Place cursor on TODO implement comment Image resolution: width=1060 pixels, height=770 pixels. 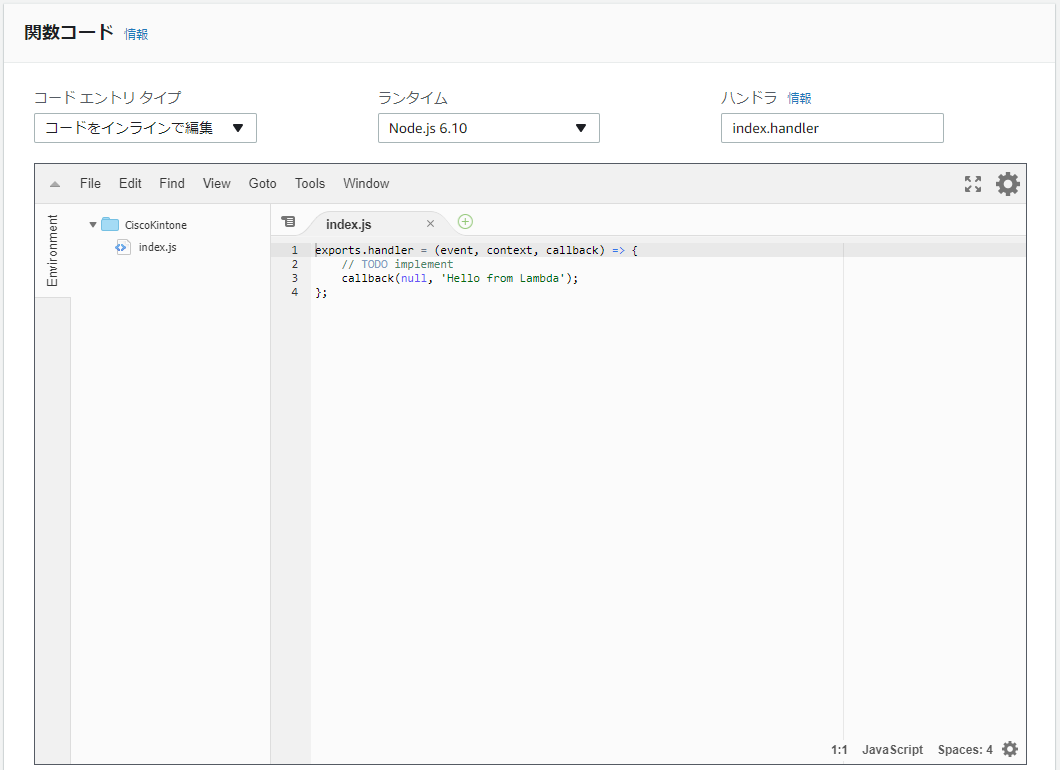pyautogui.click(x=397, y=264)
